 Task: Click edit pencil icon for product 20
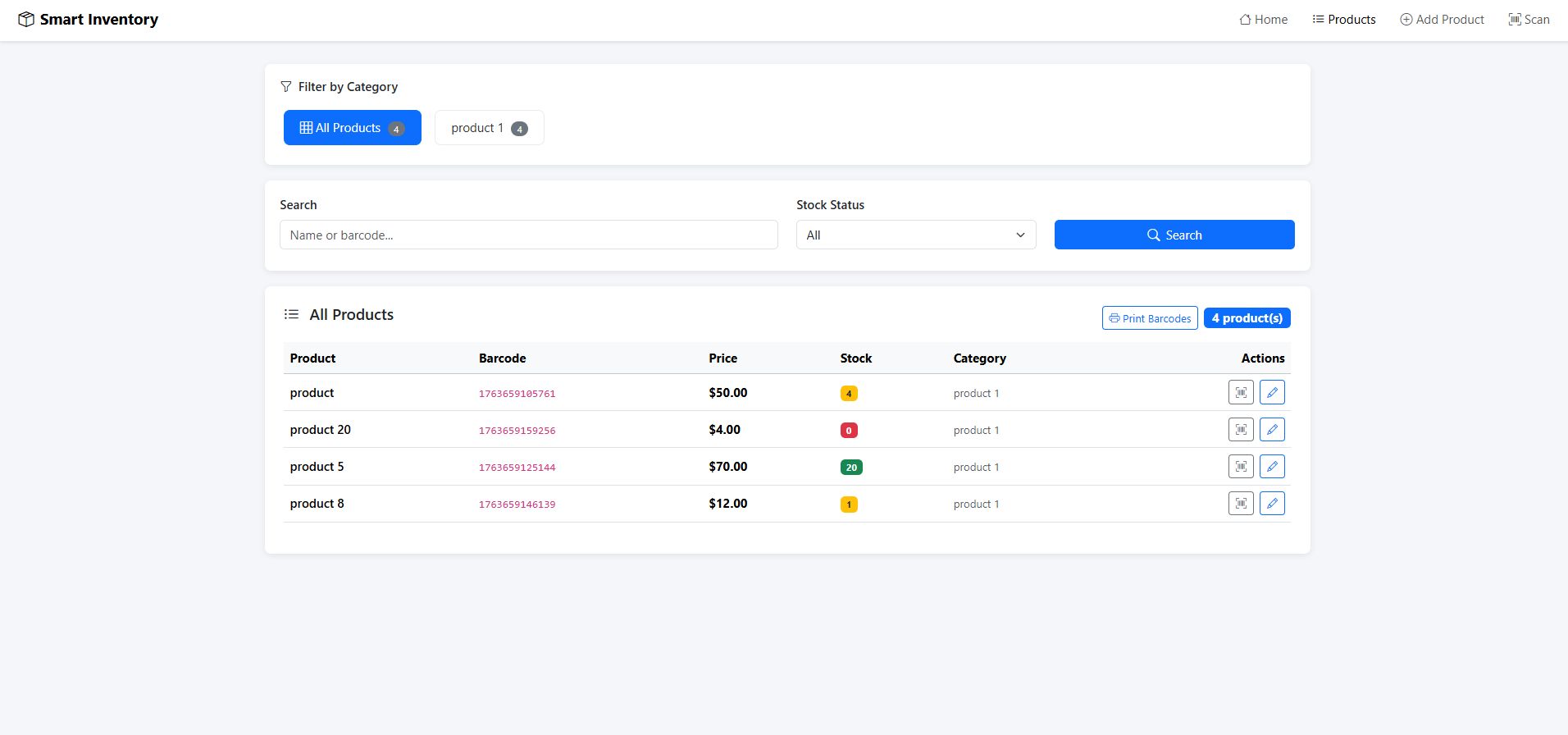coord(1272,430)
